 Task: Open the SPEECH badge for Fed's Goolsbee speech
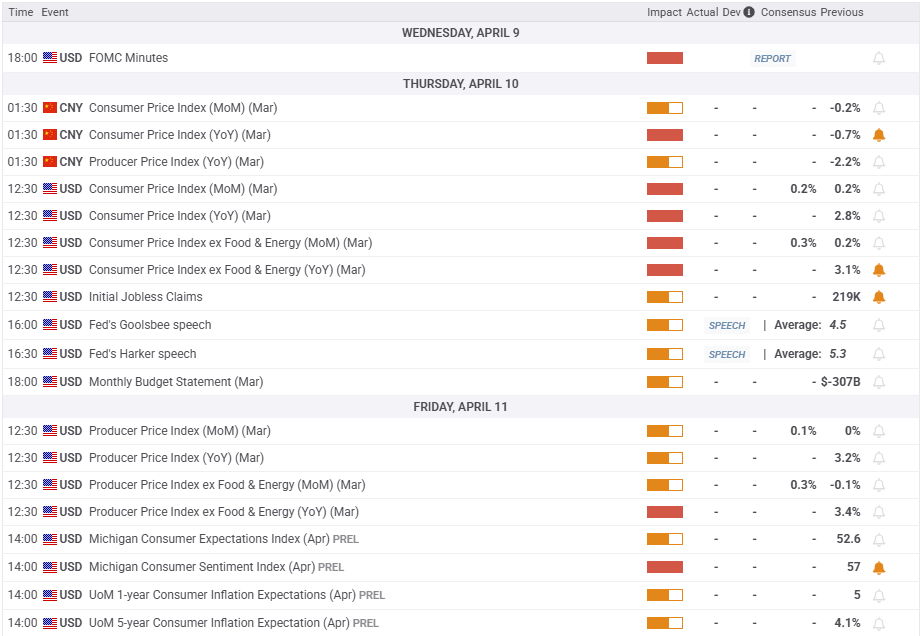[x=727, y=325]
